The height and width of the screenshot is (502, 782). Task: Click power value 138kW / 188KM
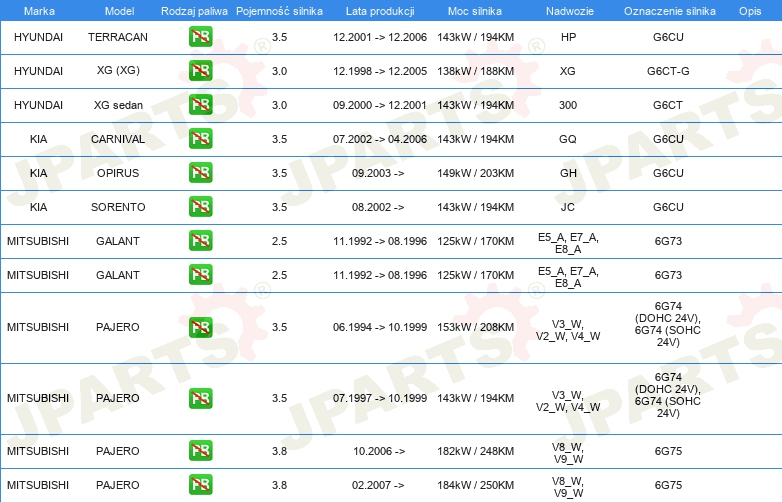(475, 71)
